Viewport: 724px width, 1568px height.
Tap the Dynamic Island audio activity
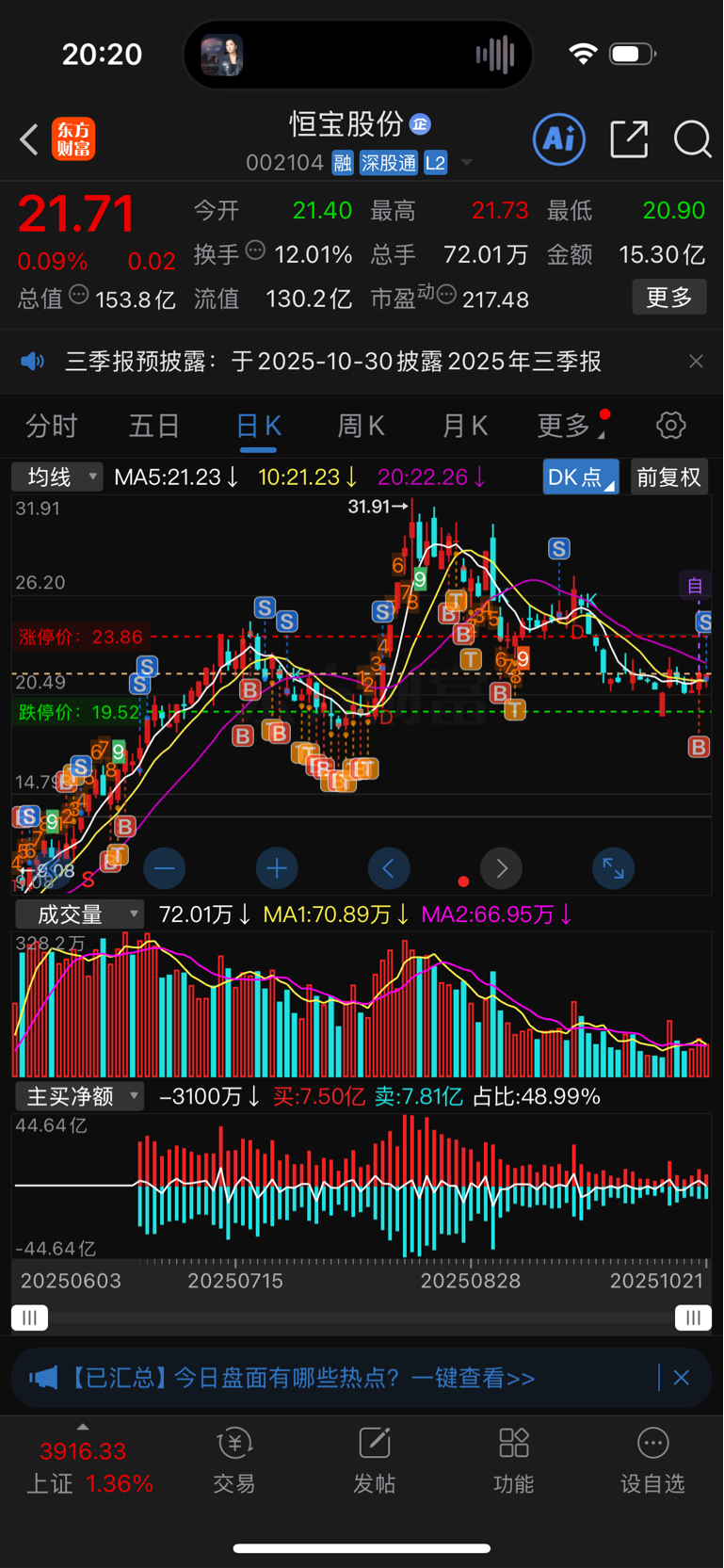point(358,55)
